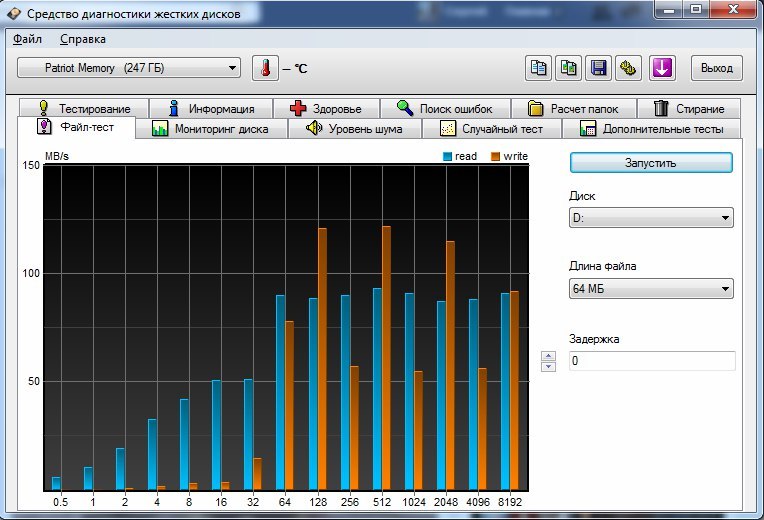Click the Задержка input field
Viewport: 764px width, 520px height.
tap(651, 361)
